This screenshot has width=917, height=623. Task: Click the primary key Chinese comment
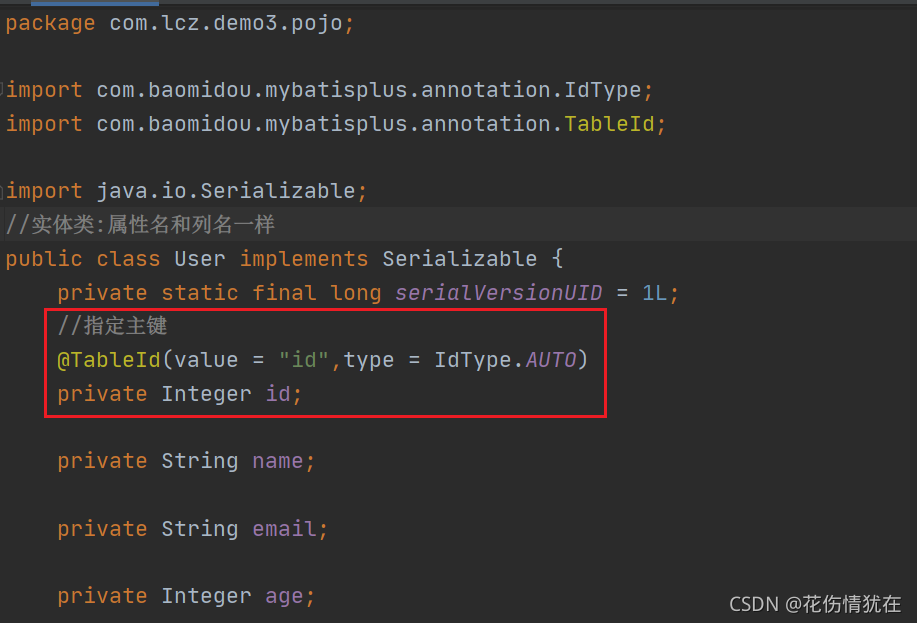[112, 326]
